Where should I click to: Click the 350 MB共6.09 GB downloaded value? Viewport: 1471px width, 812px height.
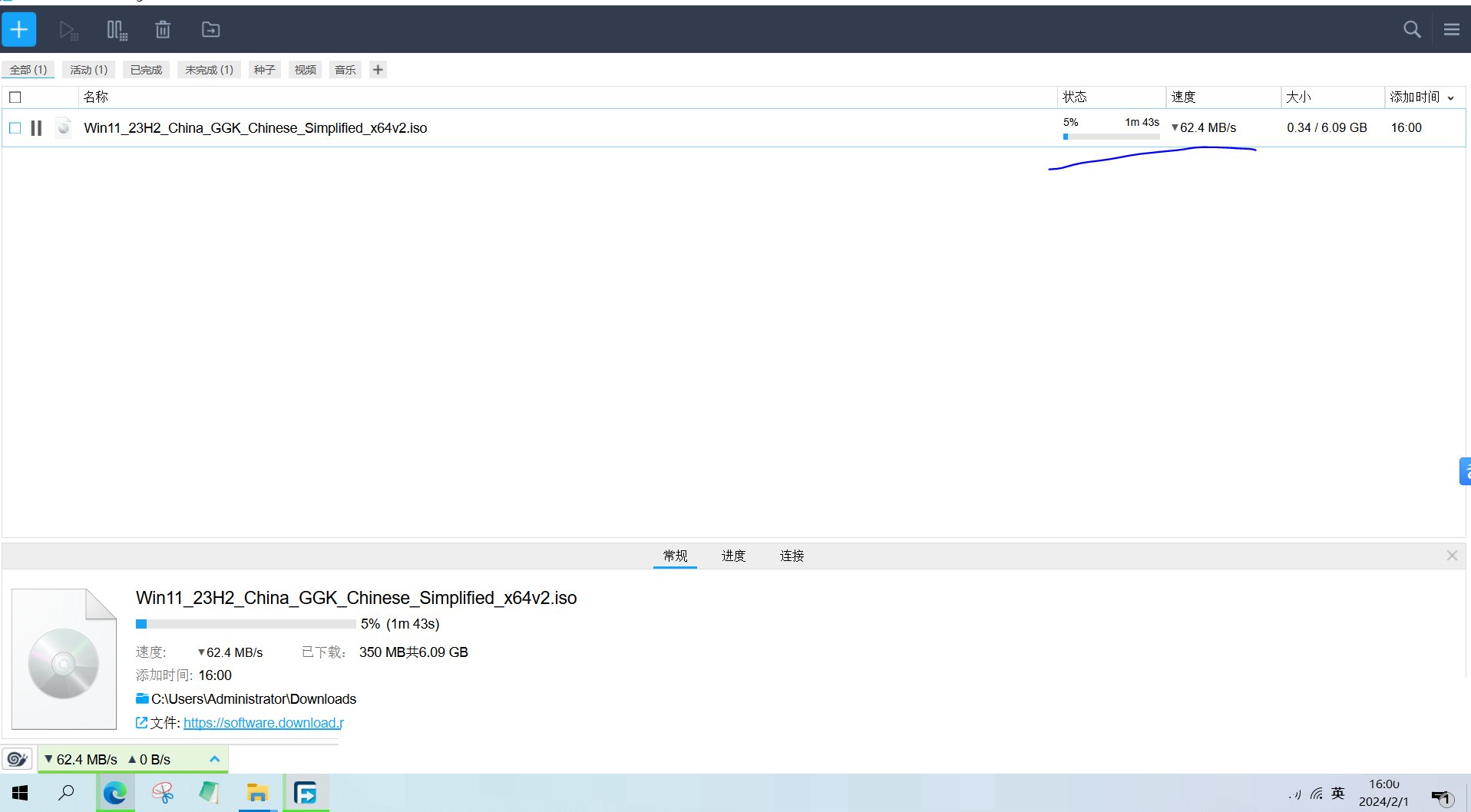coord(414,652)
